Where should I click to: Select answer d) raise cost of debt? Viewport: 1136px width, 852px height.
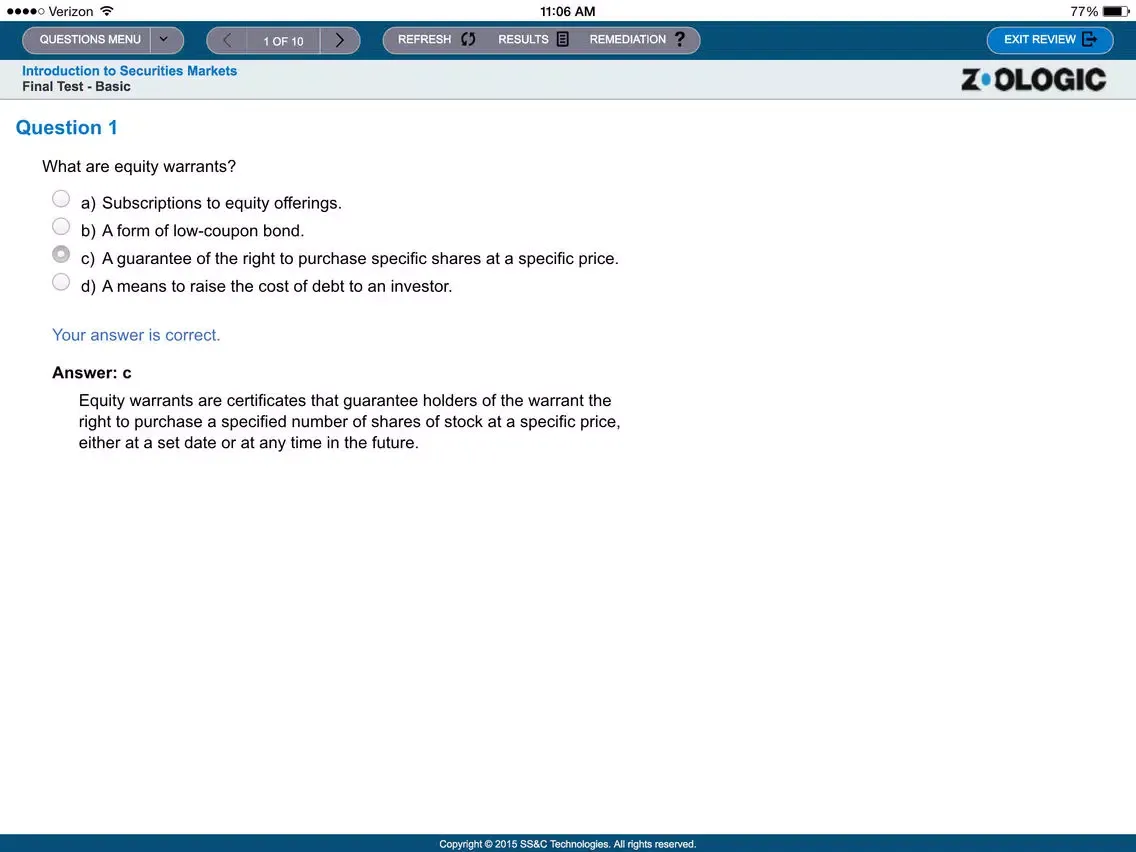coord(61,282)
